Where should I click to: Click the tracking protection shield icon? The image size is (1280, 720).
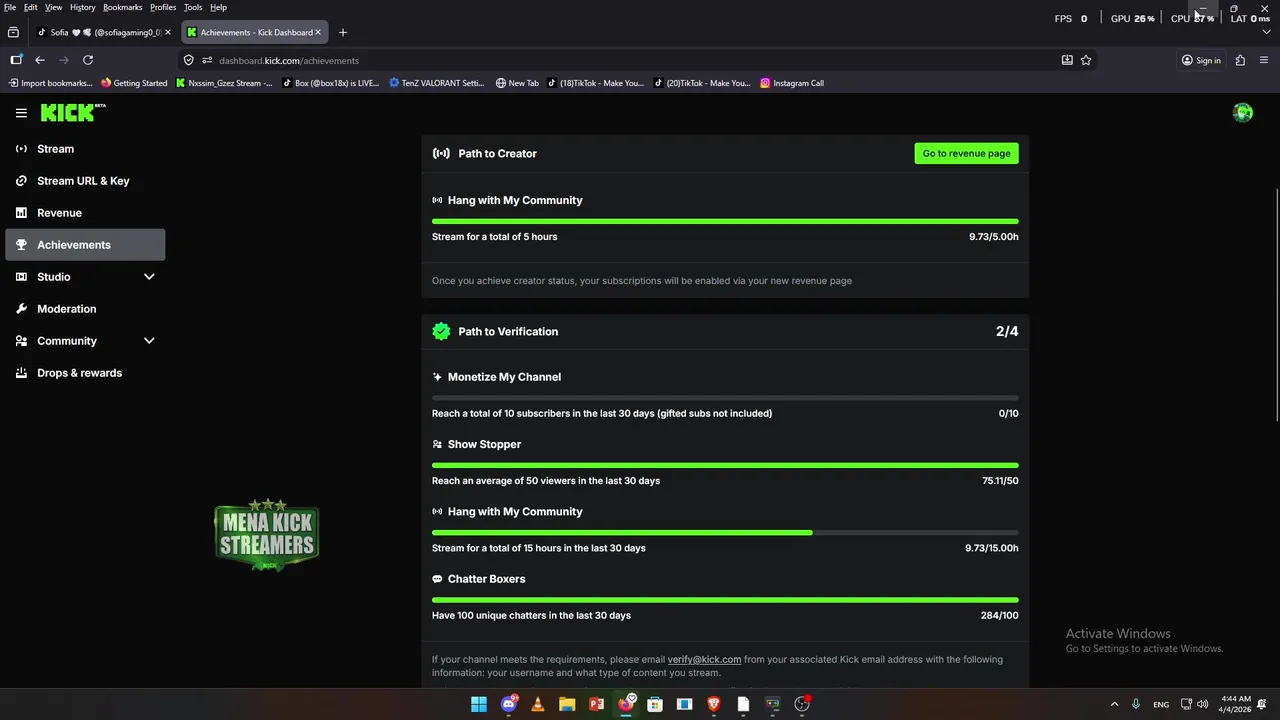tap(188, 60)
